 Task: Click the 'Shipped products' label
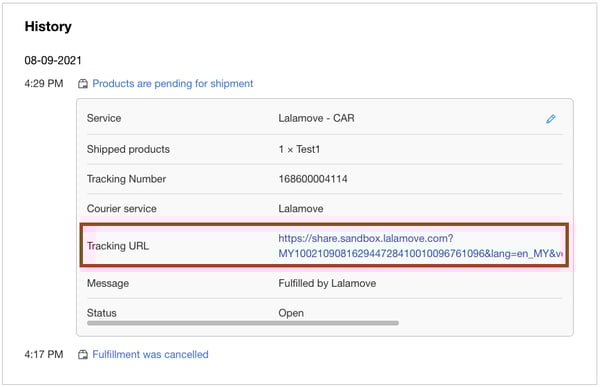tap(128, 149)
